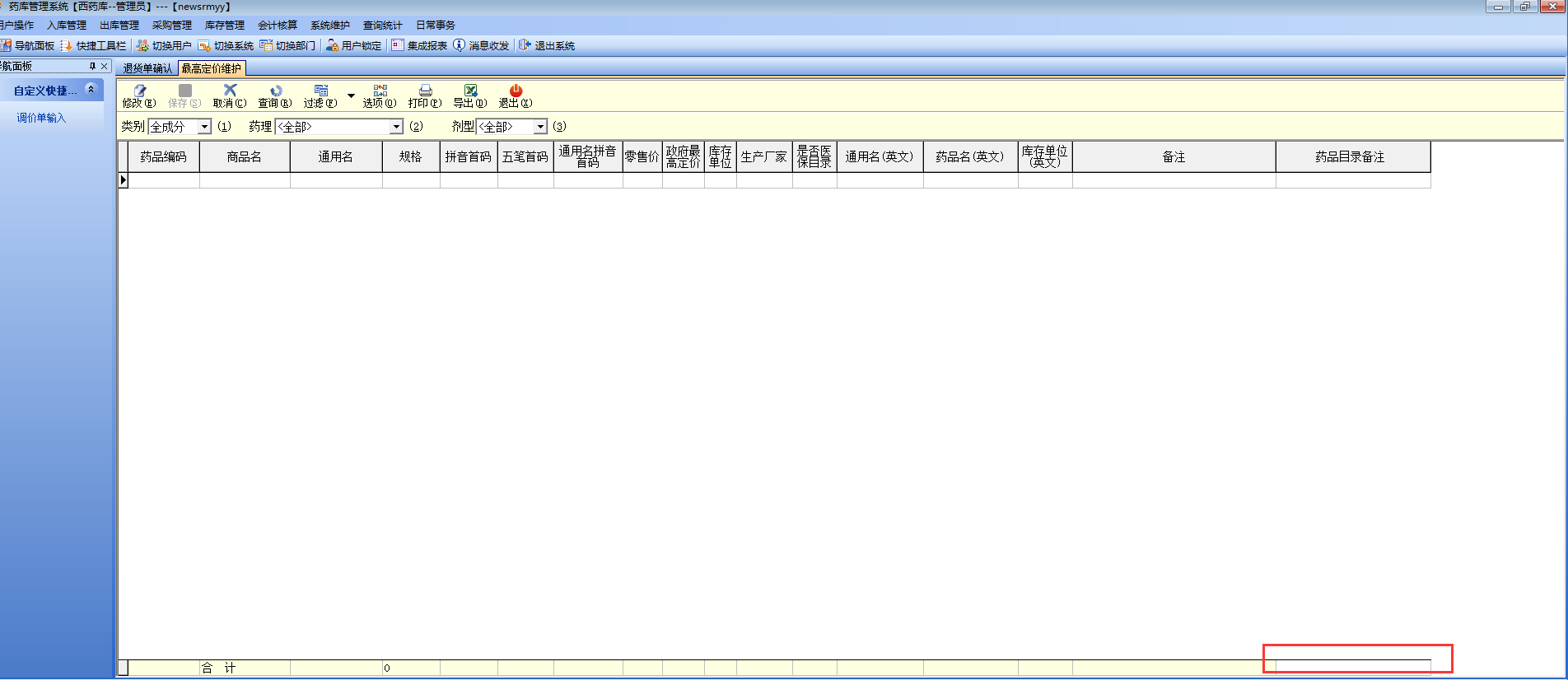Click the 通用名拼音首码 column header
Viewport: 1568px width, 680px height.
(588, 156)
